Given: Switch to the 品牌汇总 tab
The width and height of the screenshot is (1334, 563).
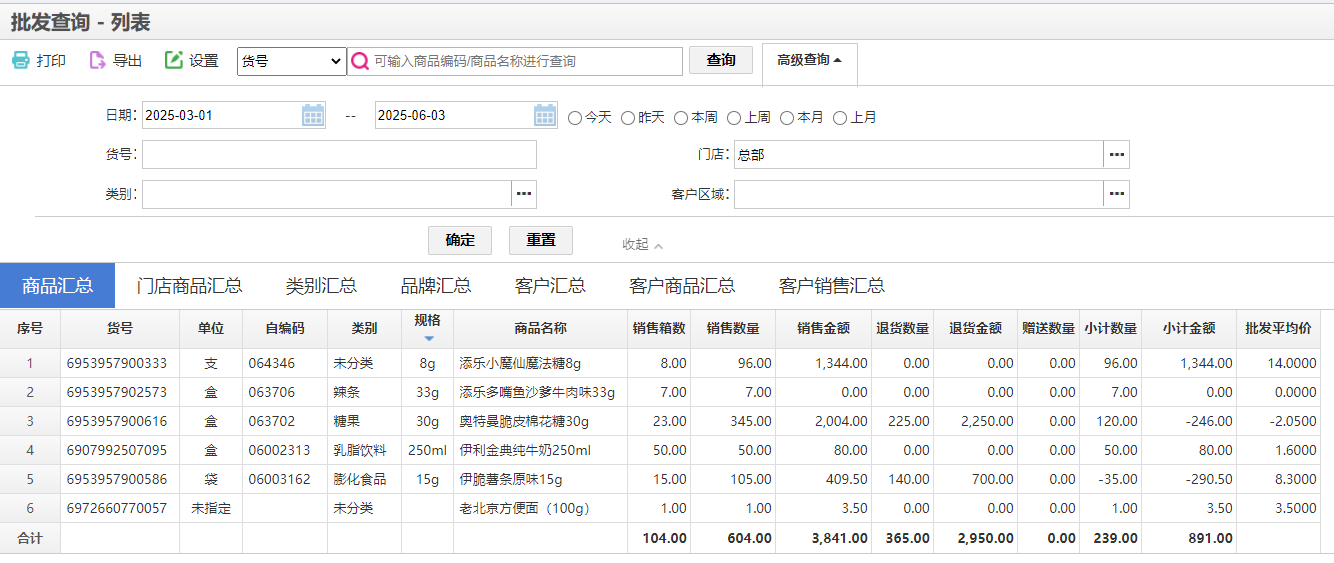Looking at the screenshot, I should point(436,286).
